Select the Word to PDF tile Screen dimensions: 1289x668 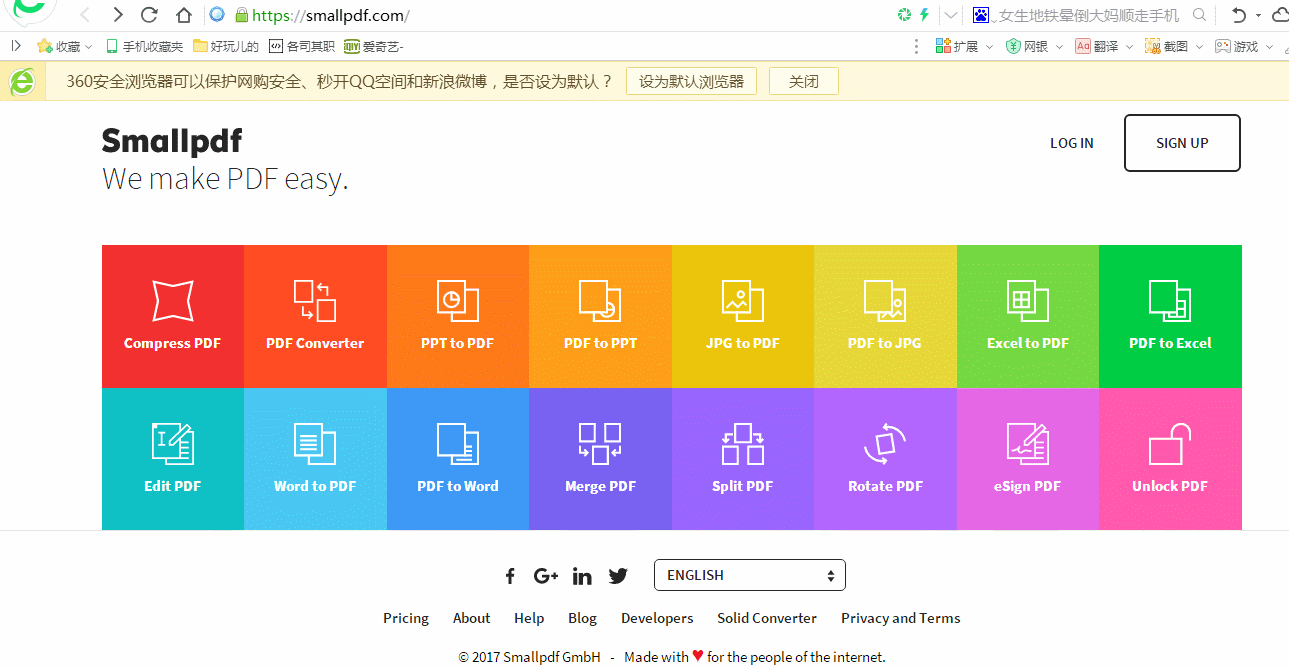point(315,459)
